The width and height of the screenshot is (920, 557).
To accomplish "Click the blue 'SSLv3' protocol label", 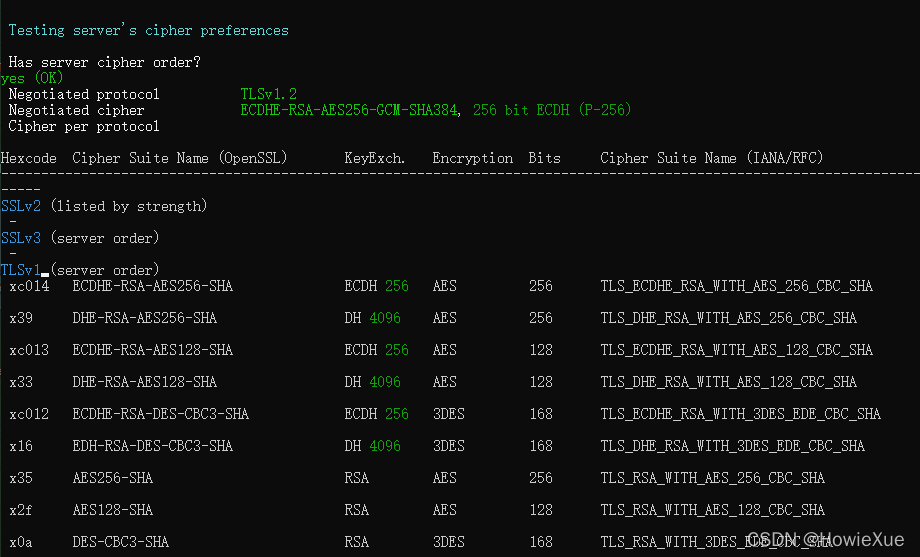I will 21,238.
